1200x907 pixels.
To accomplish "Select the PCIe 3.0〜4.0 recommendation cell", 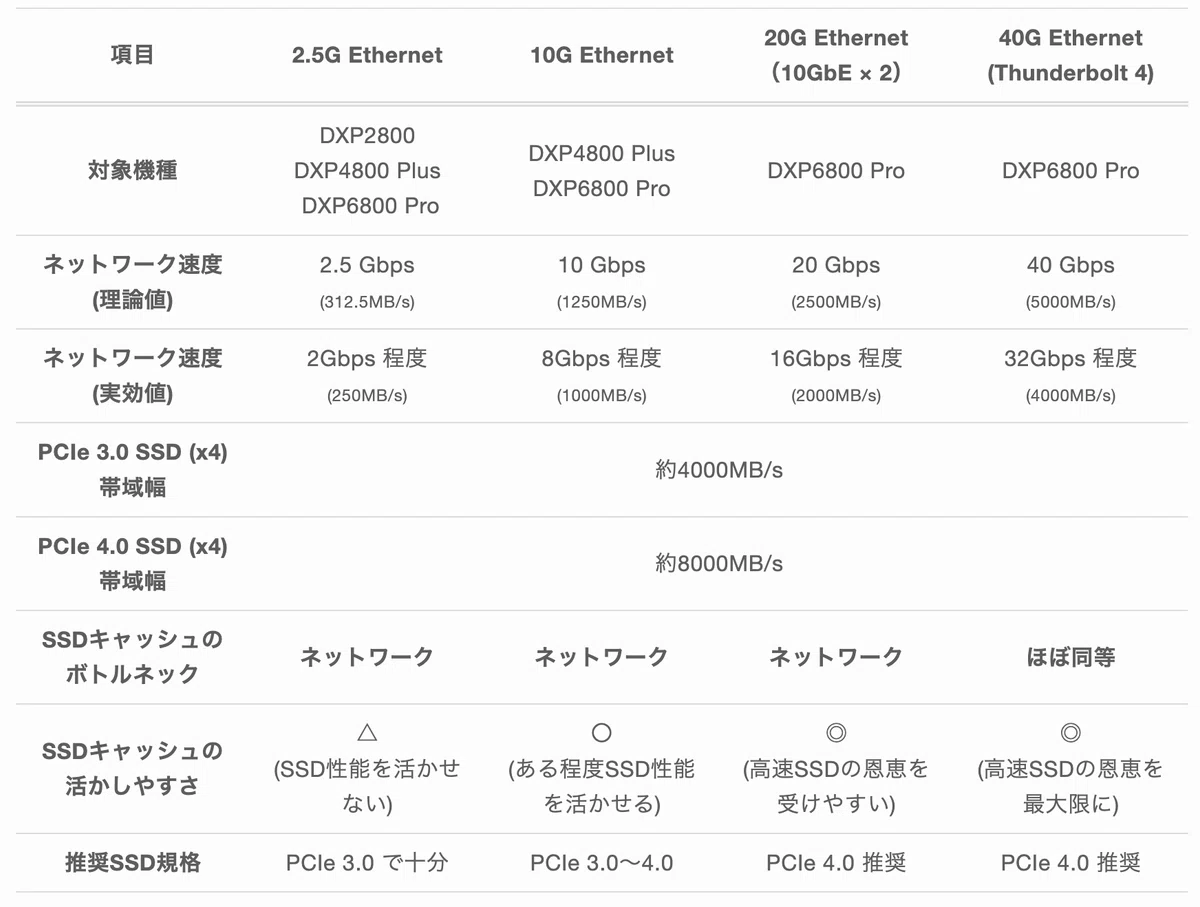I will [601, 862].
